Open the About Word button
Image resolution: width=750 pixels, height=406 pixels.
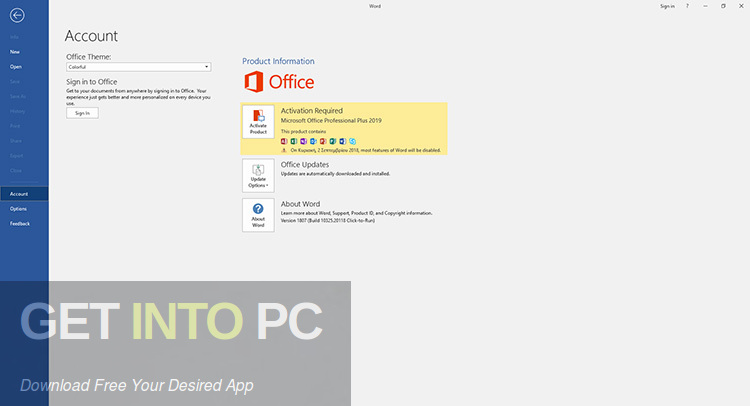(x=258, y=215)
